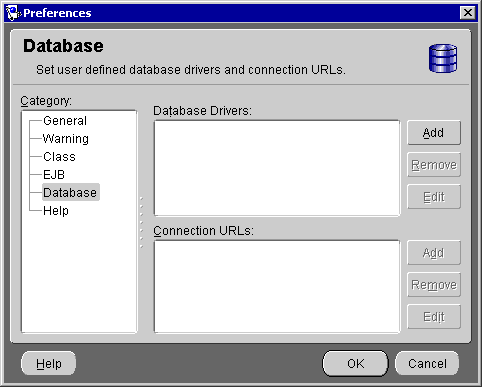Select Database in the Category tree
The height and width of the screenshot is (387, 482).
(70, 192)
